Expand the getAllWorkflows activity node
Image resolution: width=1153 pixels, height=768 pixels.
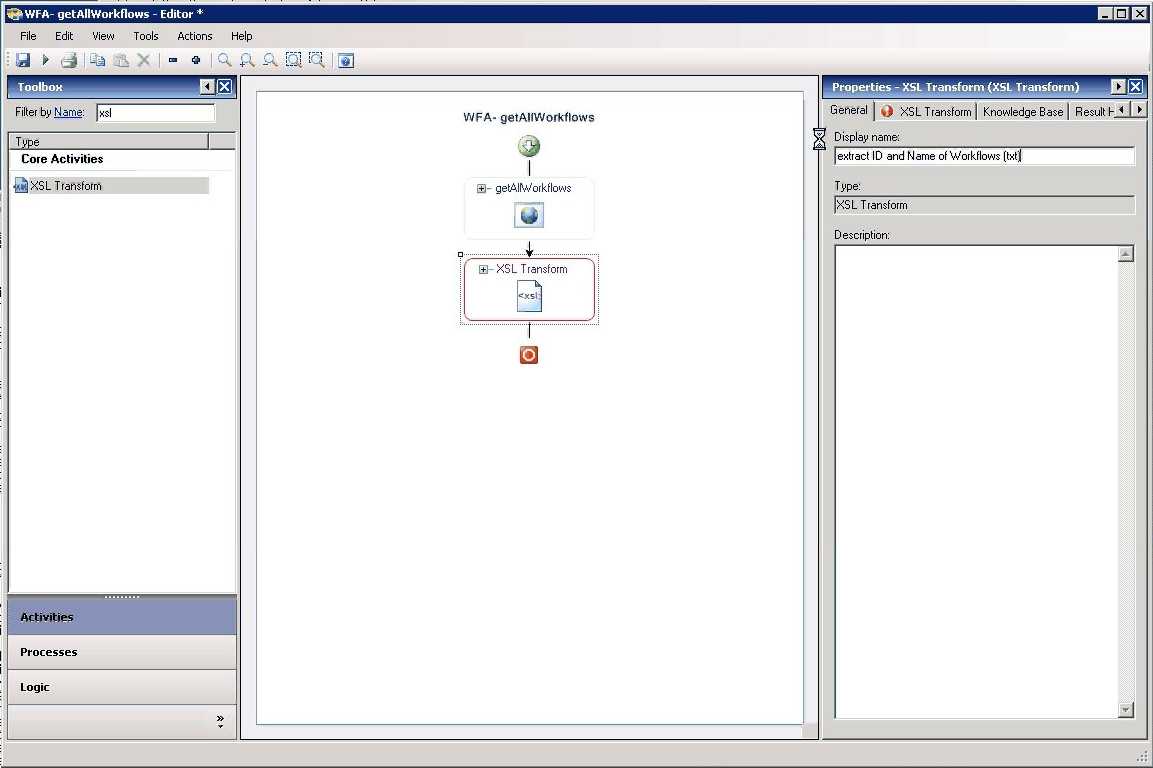[481, 188]
